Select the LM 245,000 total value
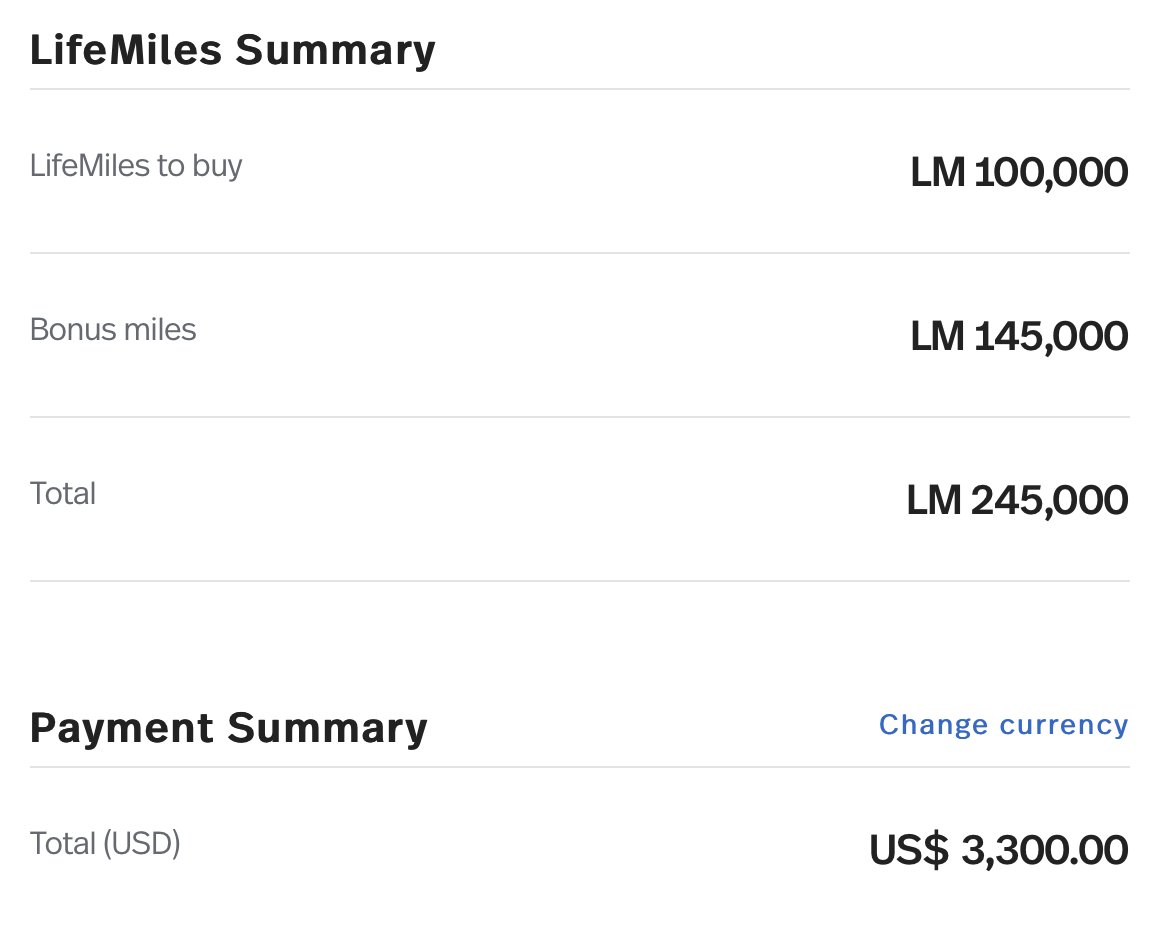 click(x=1018, y=500)
